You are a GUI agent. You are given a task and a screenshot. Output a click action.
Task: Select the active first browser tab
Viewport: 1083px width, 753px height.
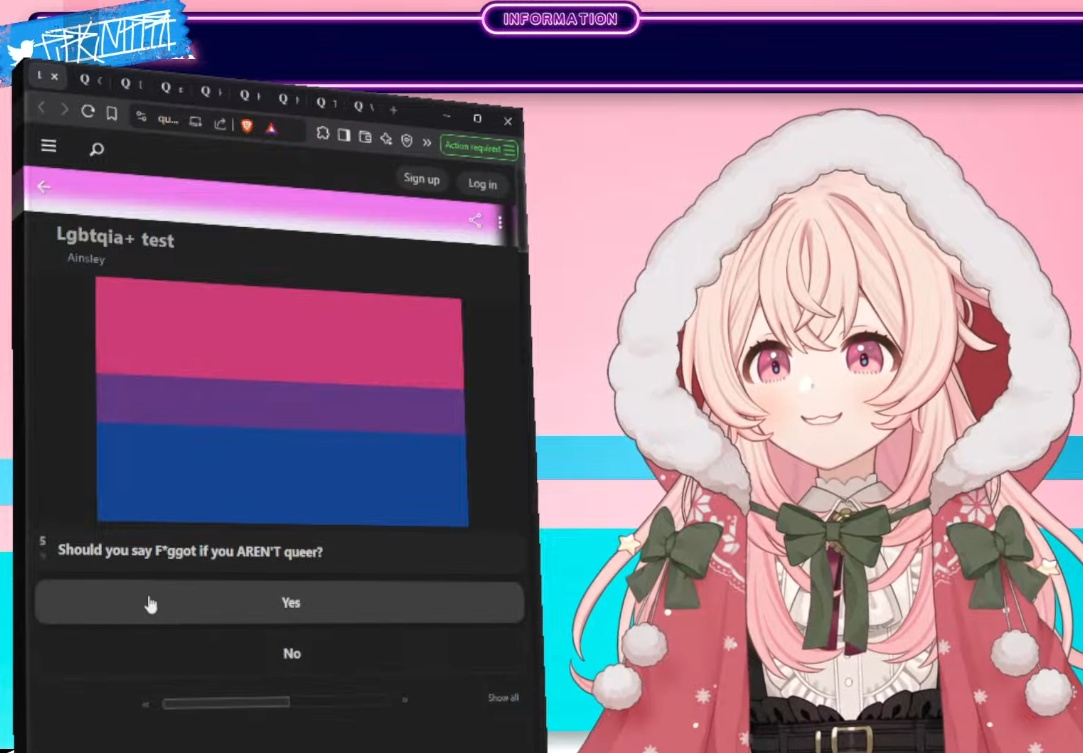48,76
